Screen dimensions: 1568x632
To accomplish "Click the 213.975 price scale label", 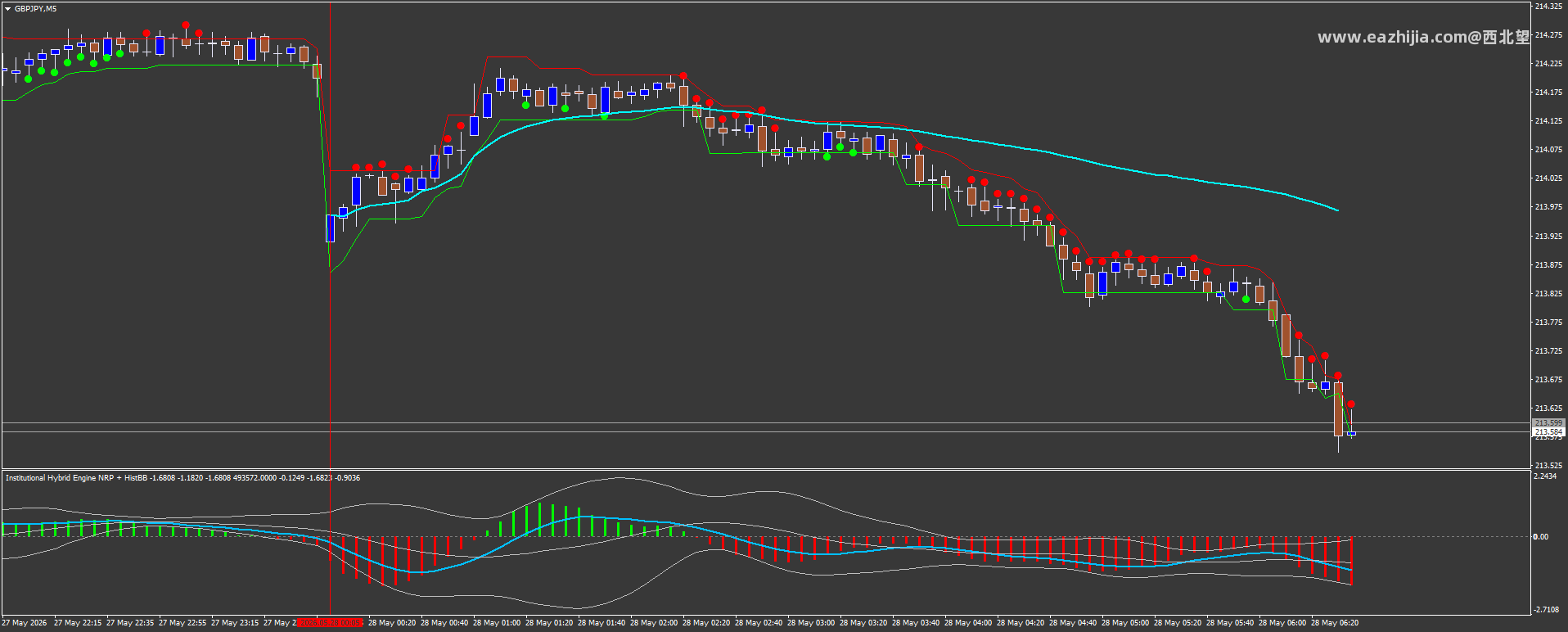I will click(x=1548, y=207).
